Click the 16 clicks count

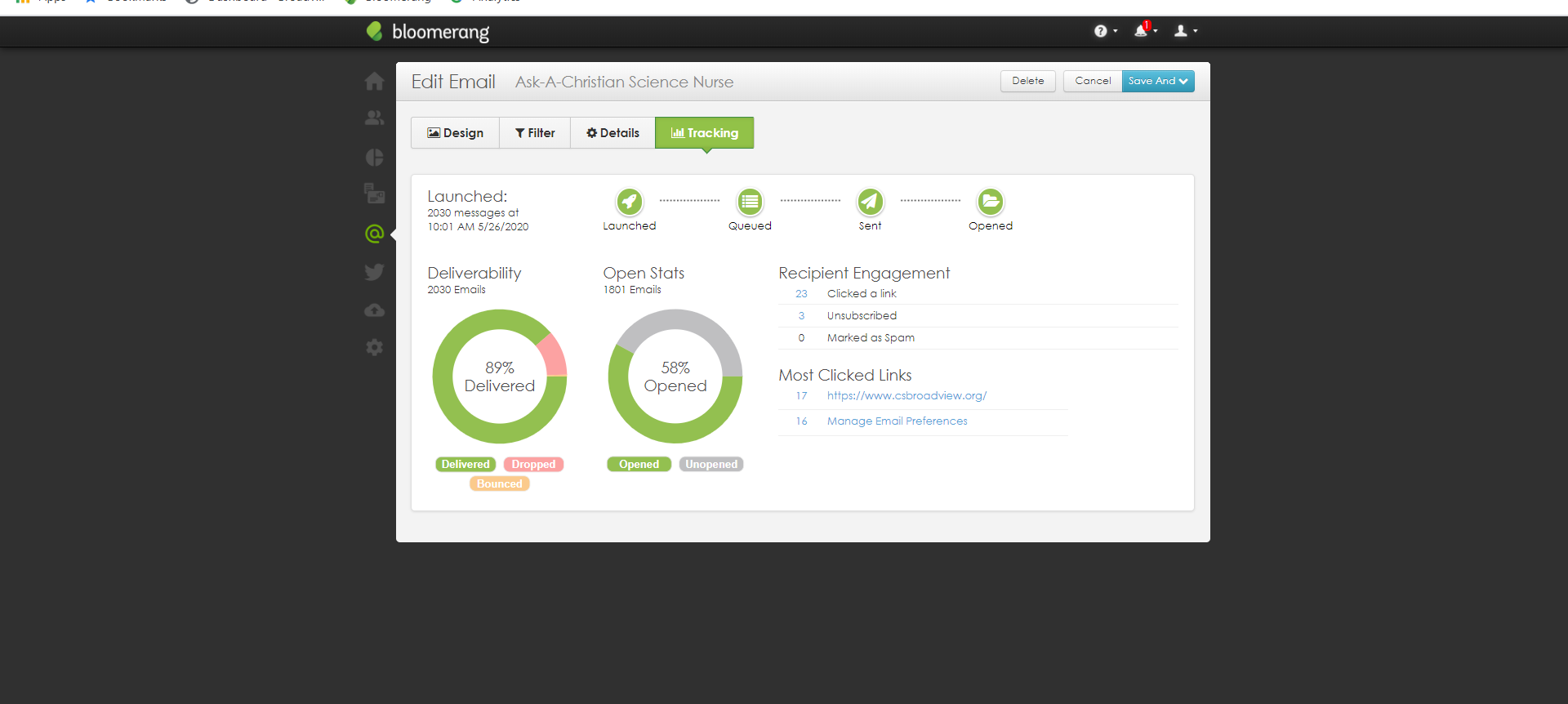pos(801,421)
